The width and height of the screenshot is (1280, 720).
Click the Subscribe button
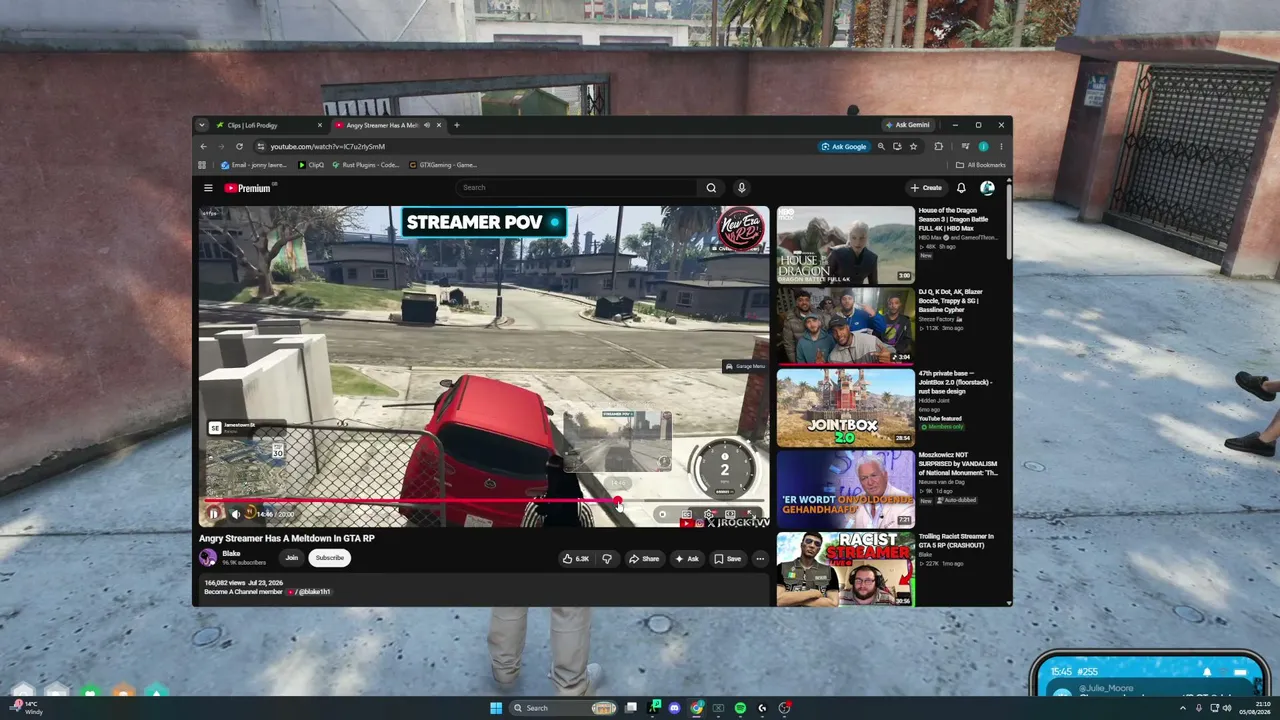pos(329,558)
